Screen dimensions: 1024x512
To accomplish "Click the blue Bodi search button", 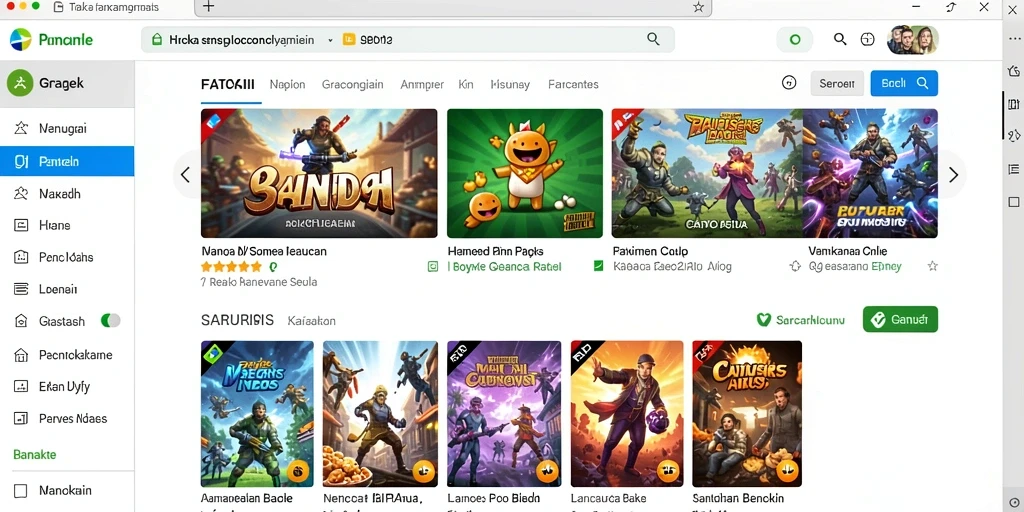I will (904, 84).
